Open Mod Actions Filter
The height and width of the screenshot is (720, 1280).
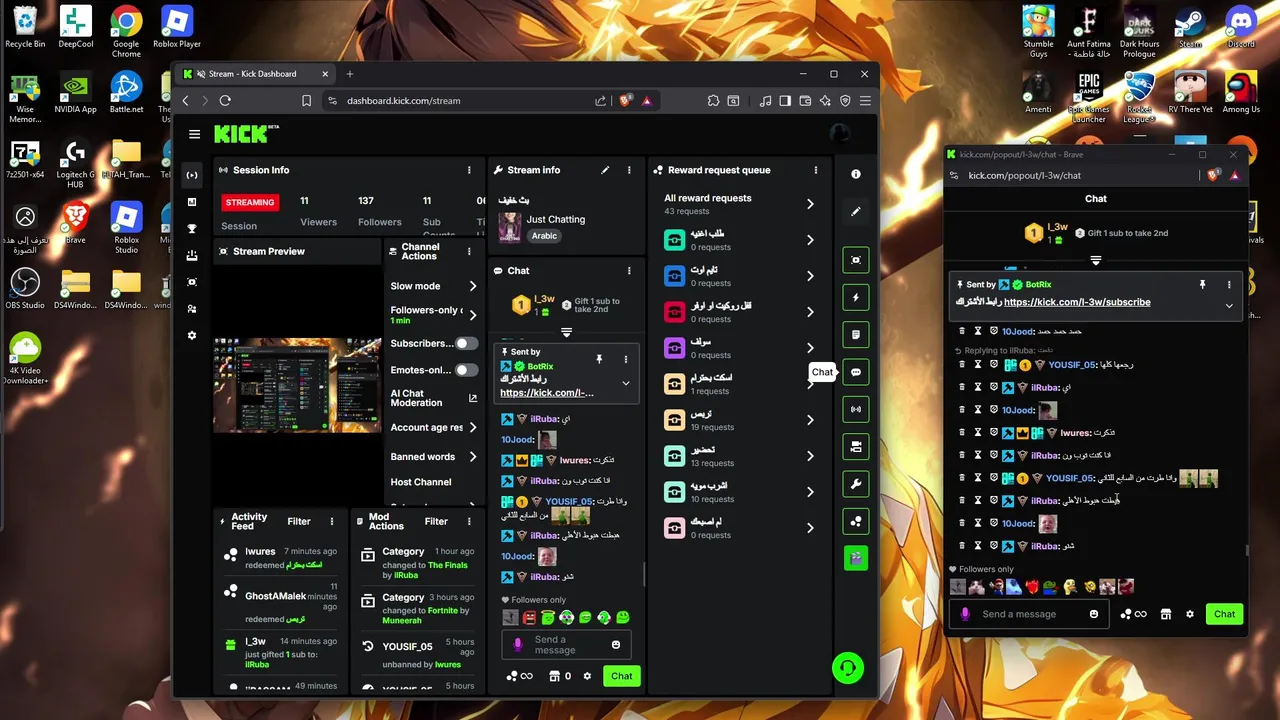pos(436,521)
